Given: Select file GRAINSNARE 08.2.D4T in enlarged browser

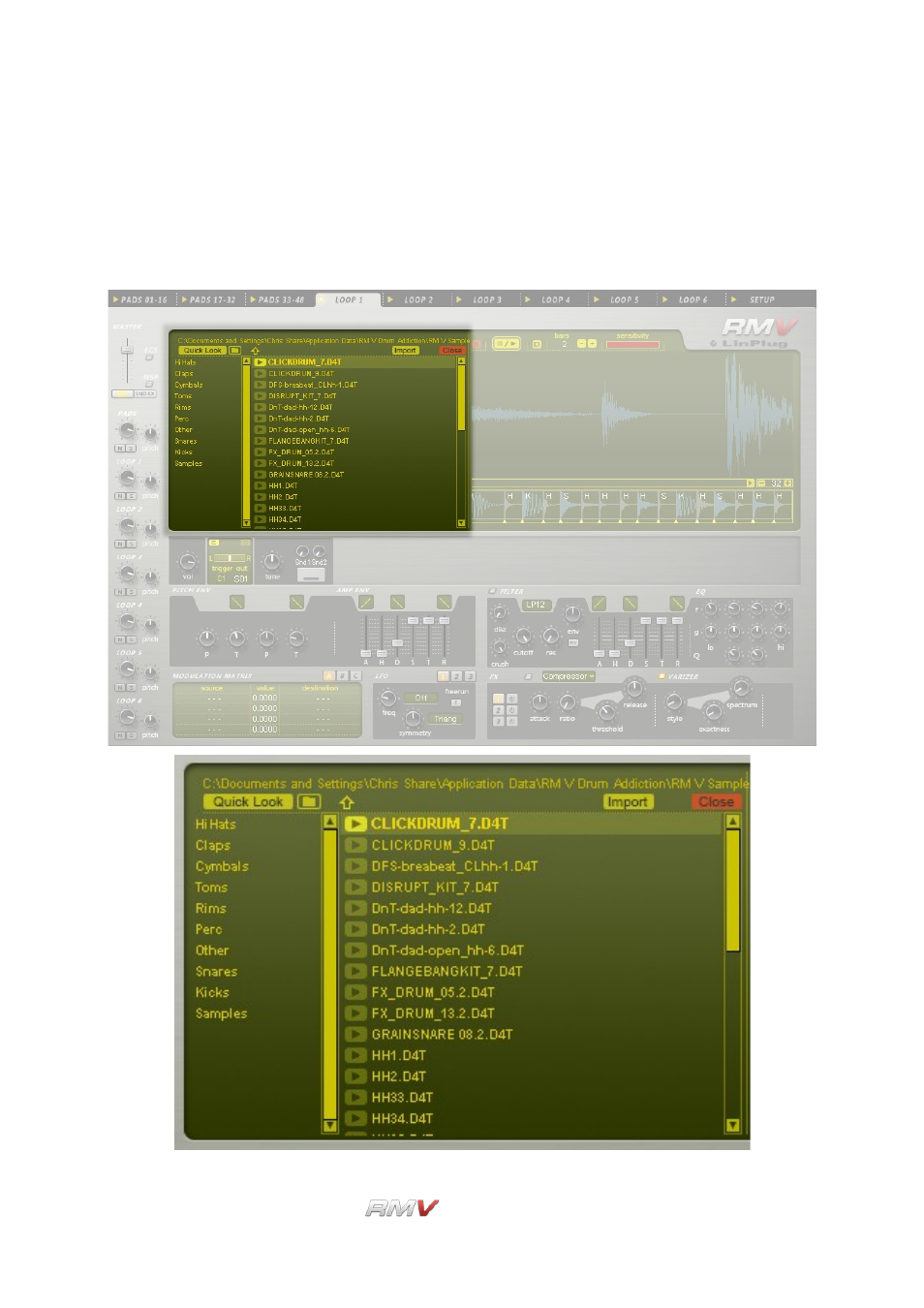Looking at the screenshot, I should [x=442, y=1035].
